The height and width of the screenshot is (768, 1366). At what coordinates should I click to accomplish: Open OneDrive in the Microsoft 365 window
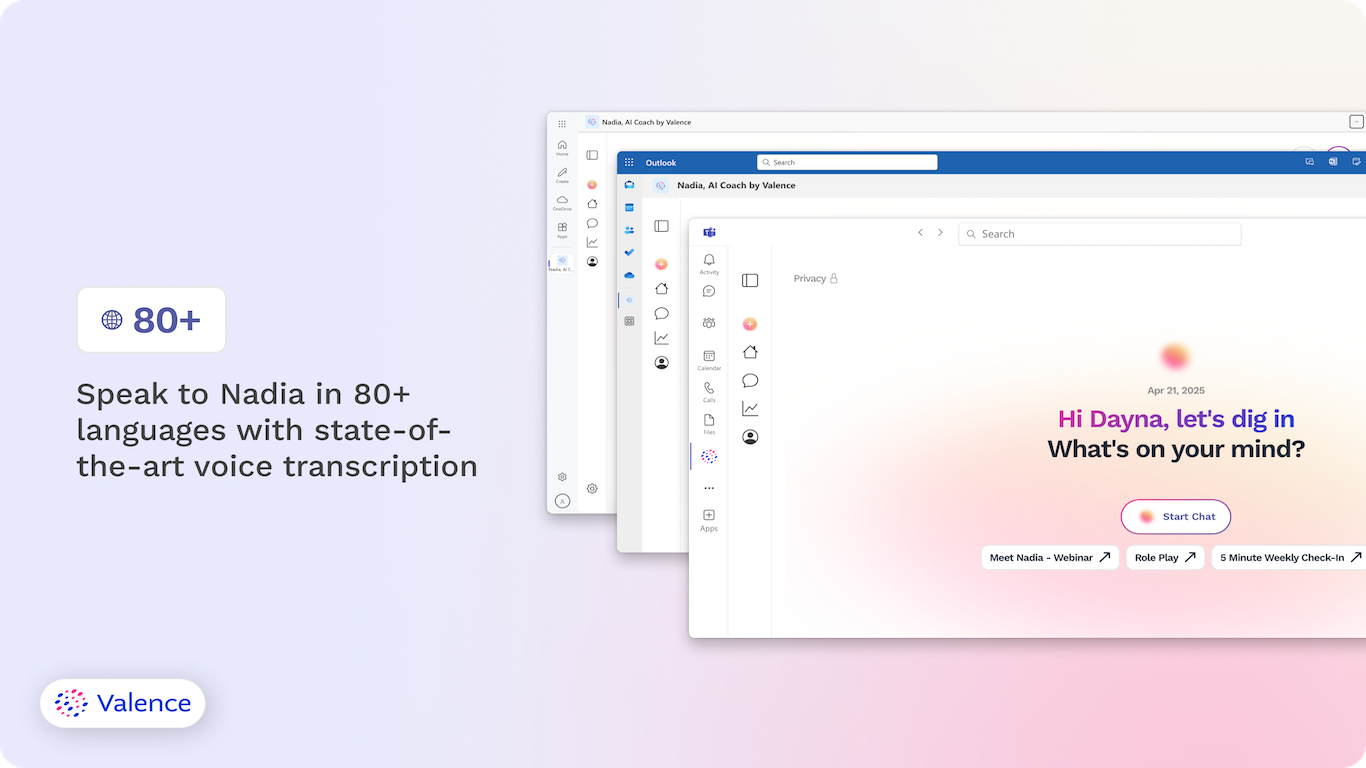pos(562,203)
